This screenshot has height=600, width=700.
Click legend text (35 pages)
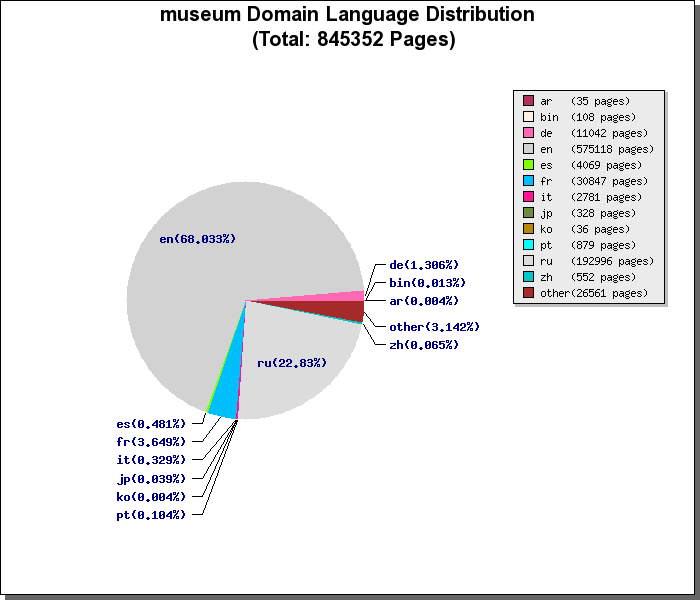coord(600,101)
